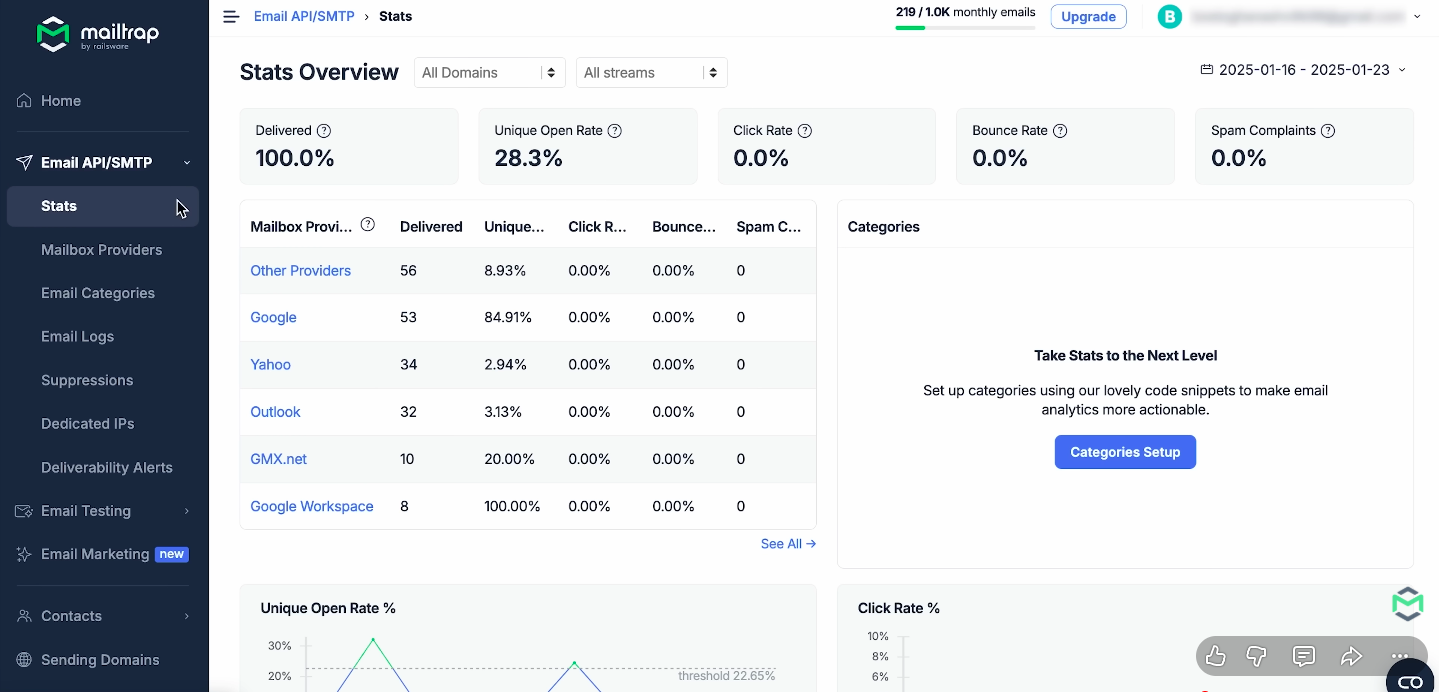Select Stats in the sidebar
This screenshot has height=692, width=1439.
(103, 206)
